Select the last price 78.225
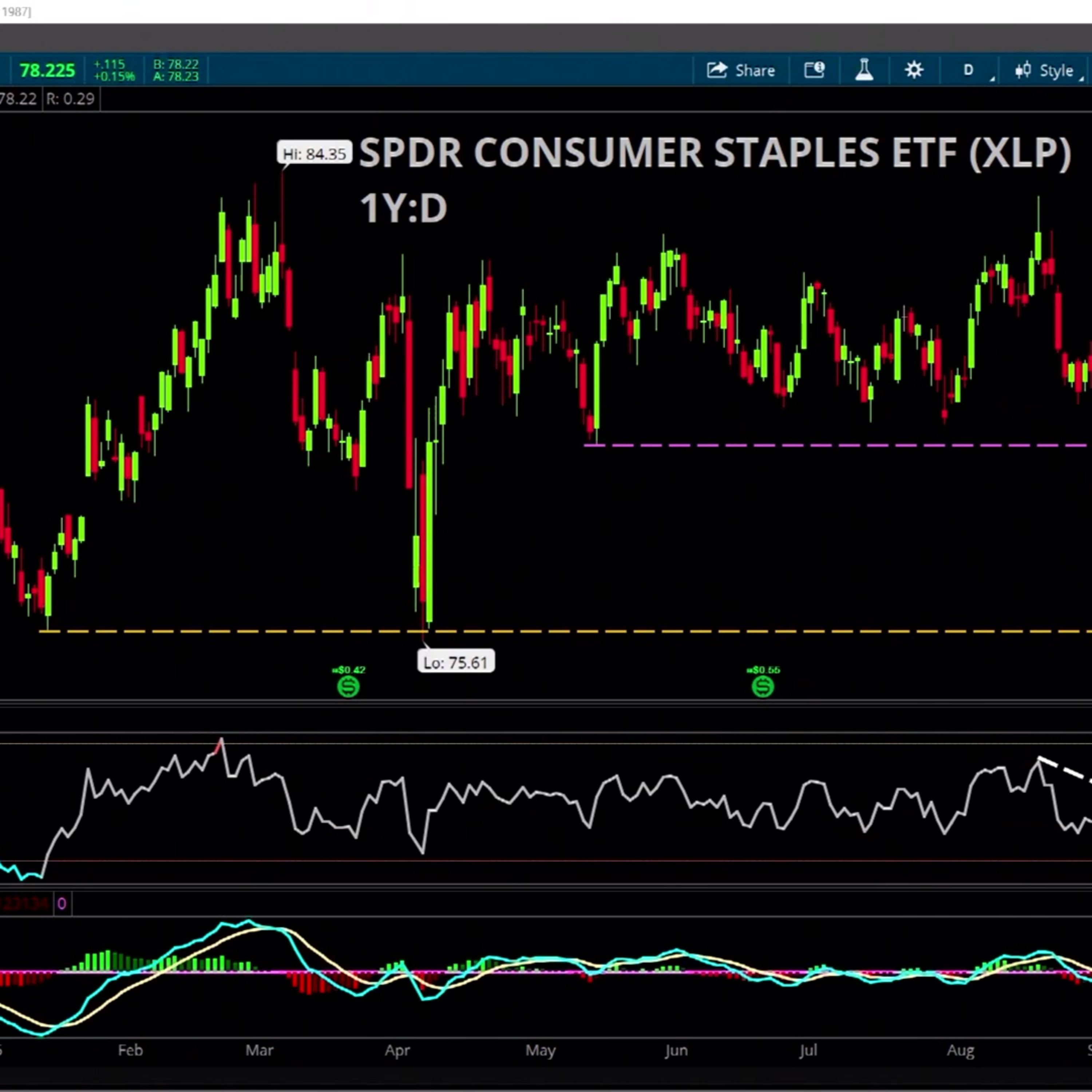The width and height of the screenshot is (1092, 1092). coord(47,71)
